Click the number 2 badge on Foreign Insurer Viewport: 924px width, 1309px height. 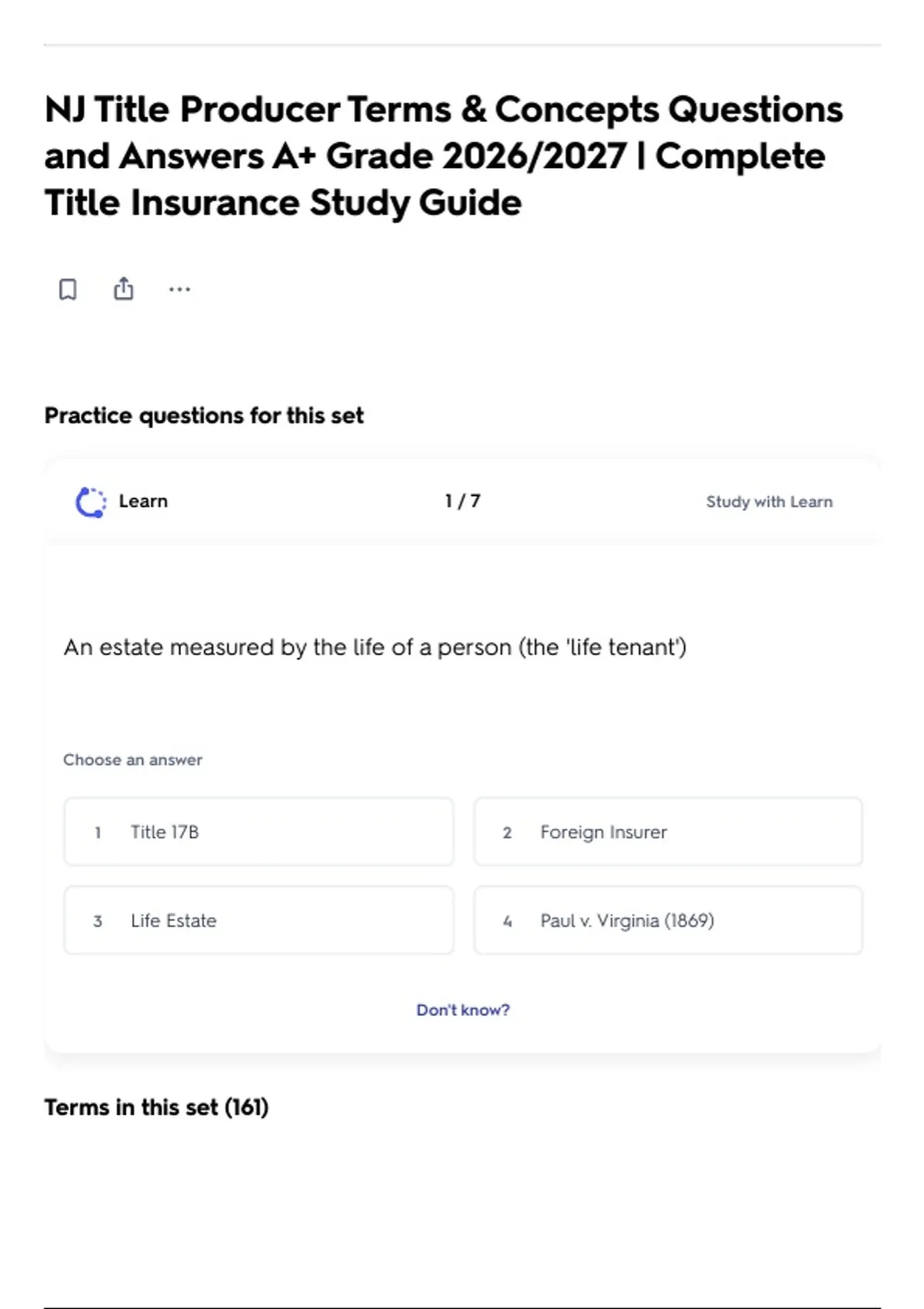pos(507,832)
